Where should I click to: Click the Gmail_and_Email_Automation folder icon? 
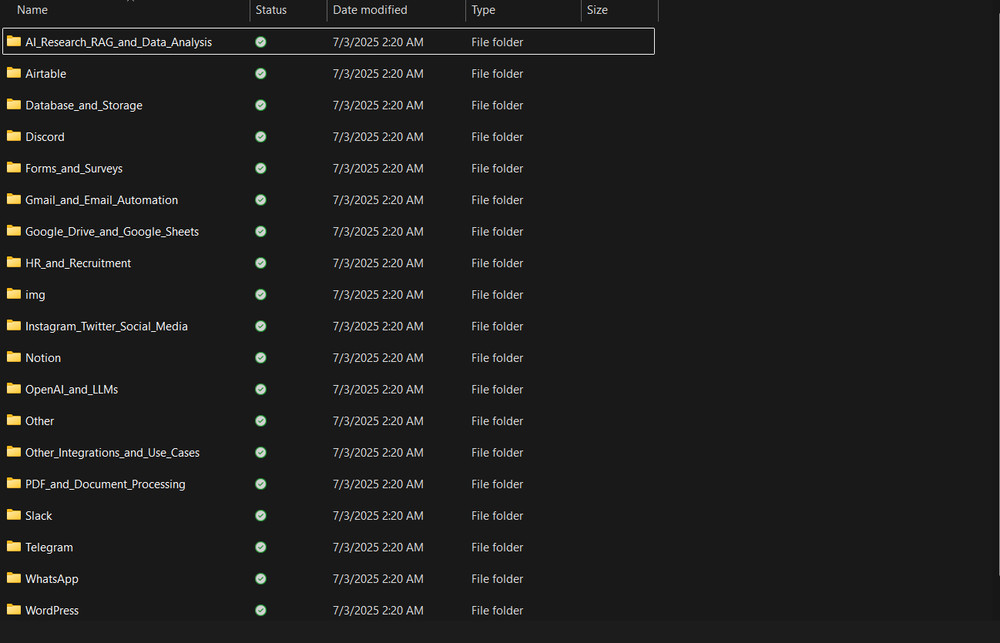pos(13,200)
